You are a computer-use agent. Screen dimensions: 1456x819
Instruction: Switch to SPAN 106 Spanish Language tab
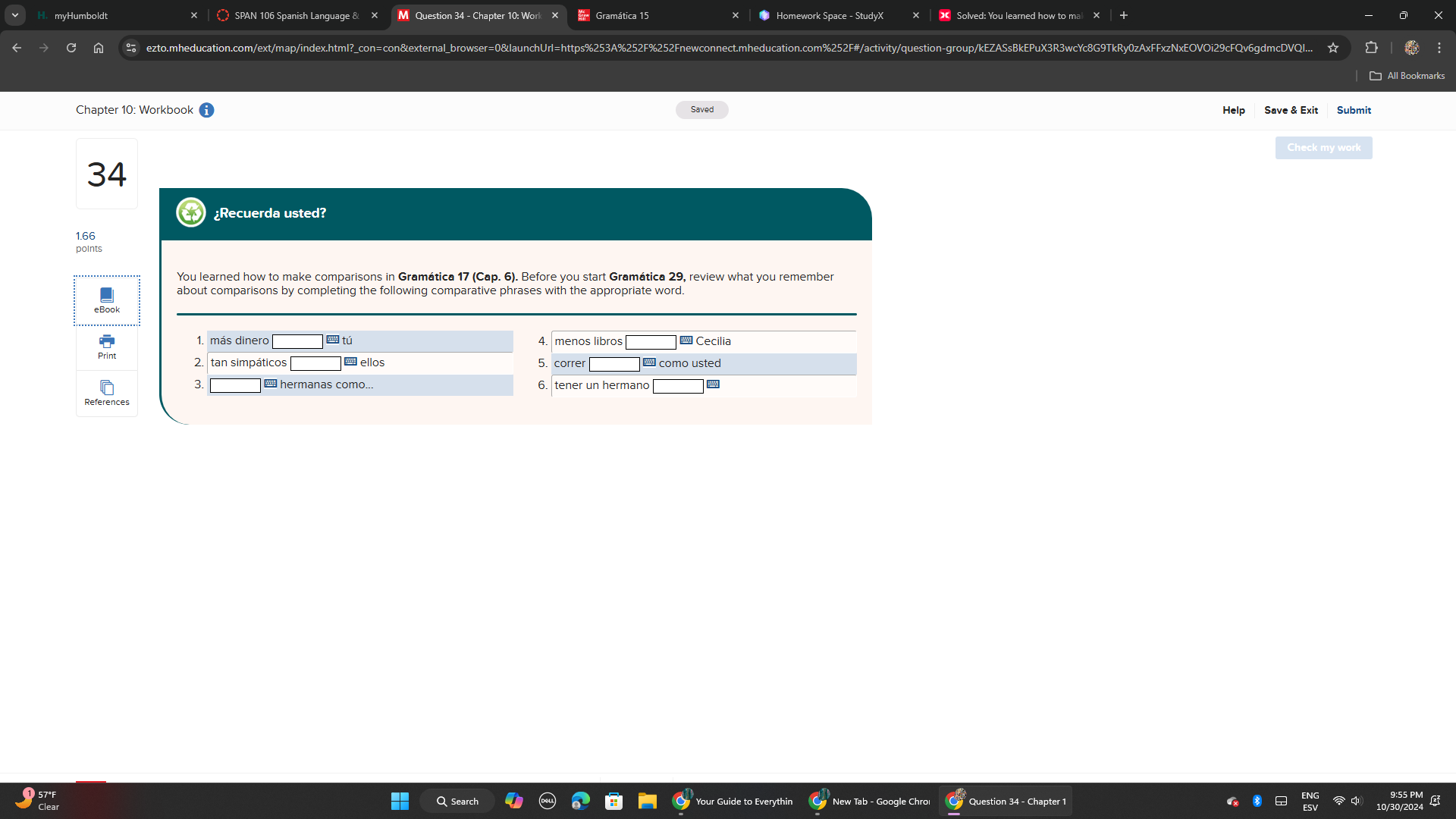pos(297,15)
